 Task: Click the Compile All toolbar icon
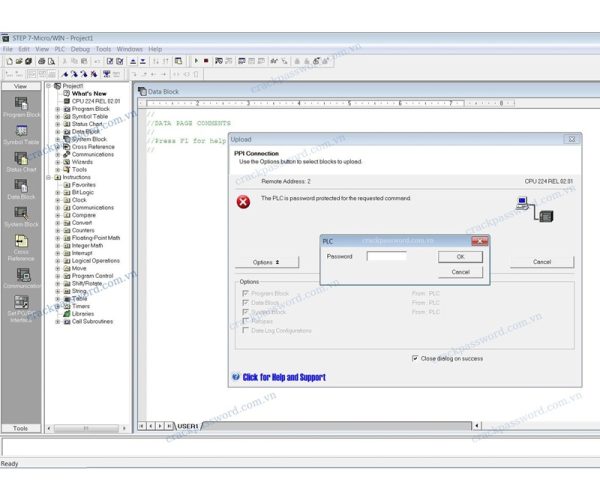pyautogui.click(x=120, y=61)
